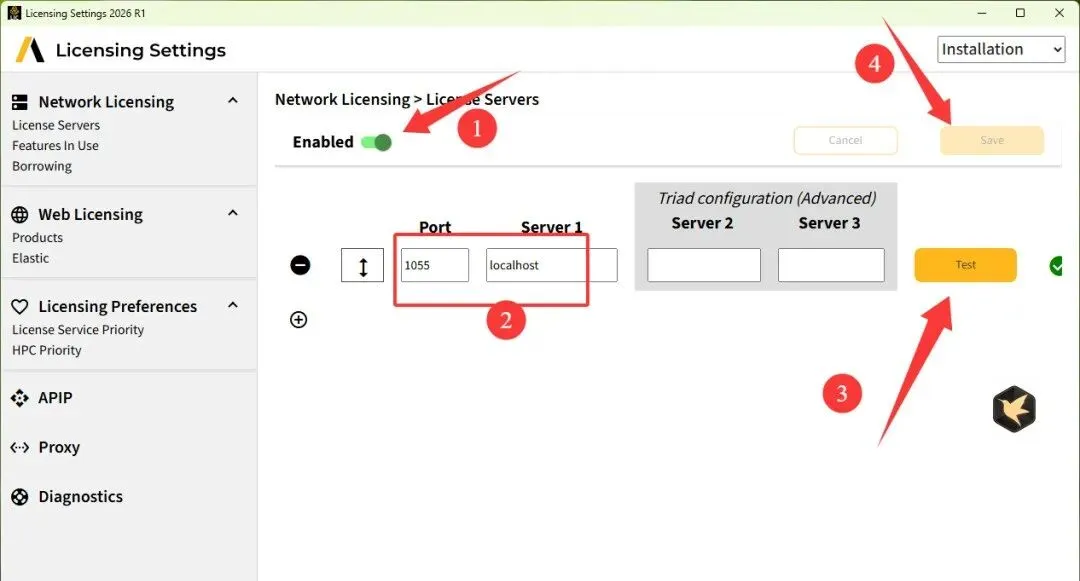The height and width of the screenshot is (581, 1080).
Task: Collapse the Network Licensing section chevron
Action: click(233, 101)
